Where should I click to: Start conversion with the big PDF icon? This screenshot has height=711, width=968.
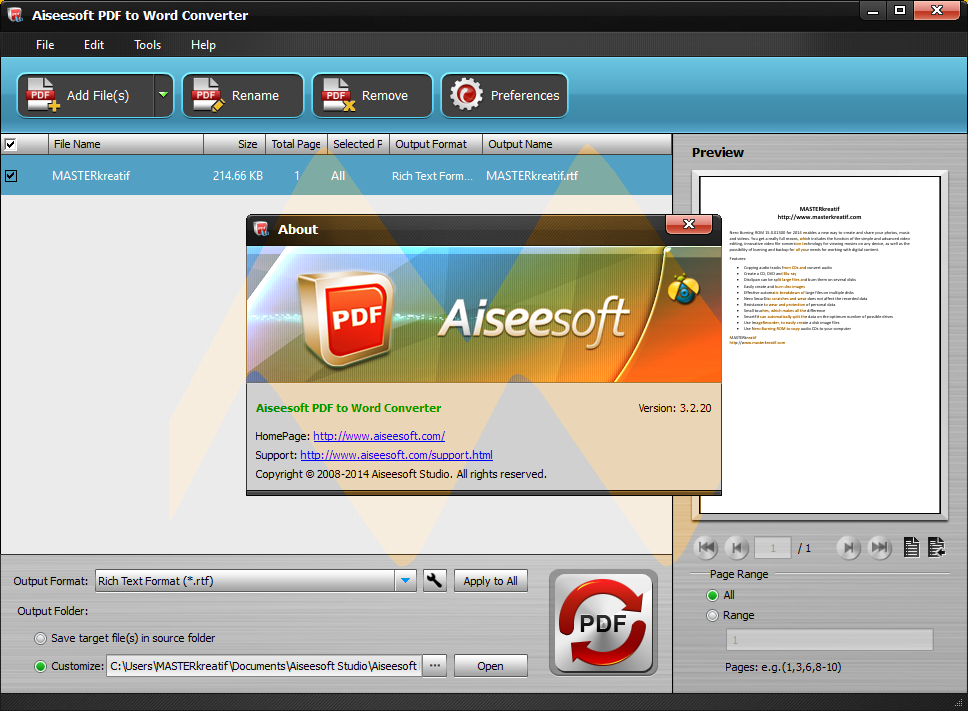point(603,624)
